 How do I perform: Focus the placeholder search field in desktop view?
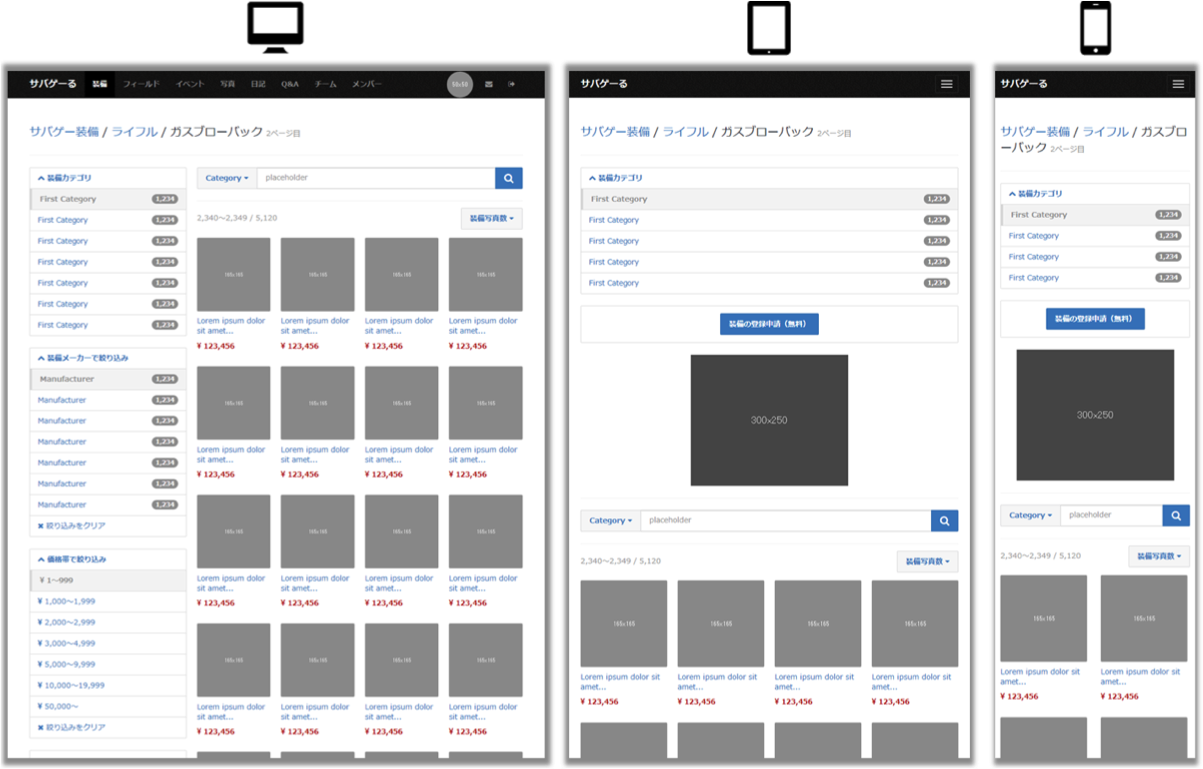point(376,178)
